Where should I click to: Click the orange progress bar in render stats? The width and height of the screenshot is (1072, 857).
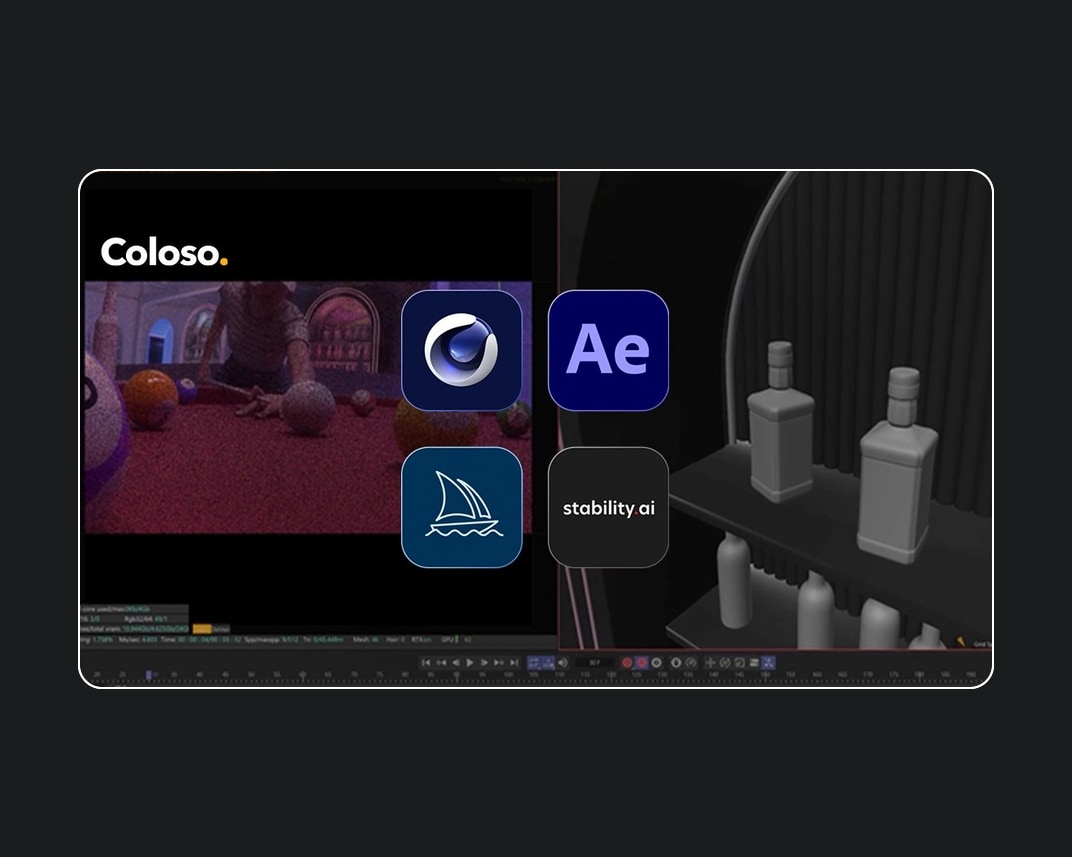[x=202, y=628]
